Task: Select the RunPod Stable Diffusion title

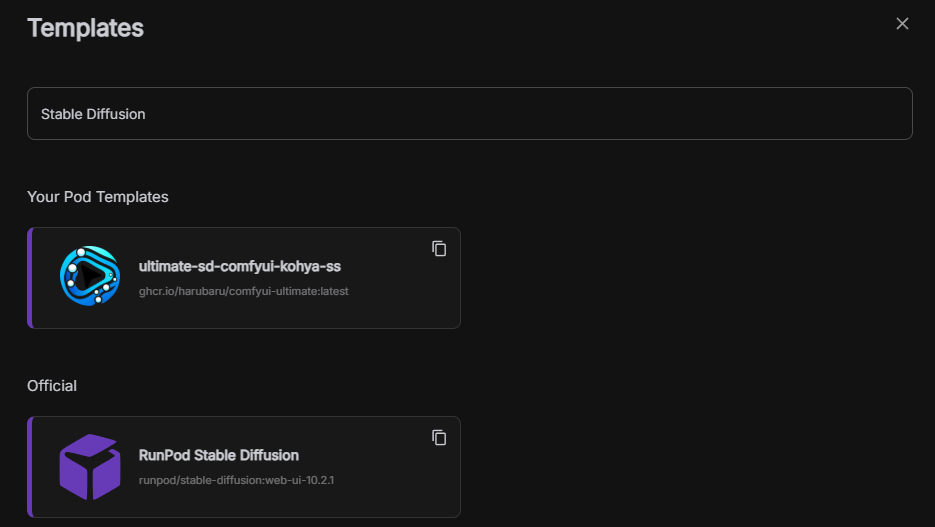Action: pyautogui.click(x=219, y=455)
